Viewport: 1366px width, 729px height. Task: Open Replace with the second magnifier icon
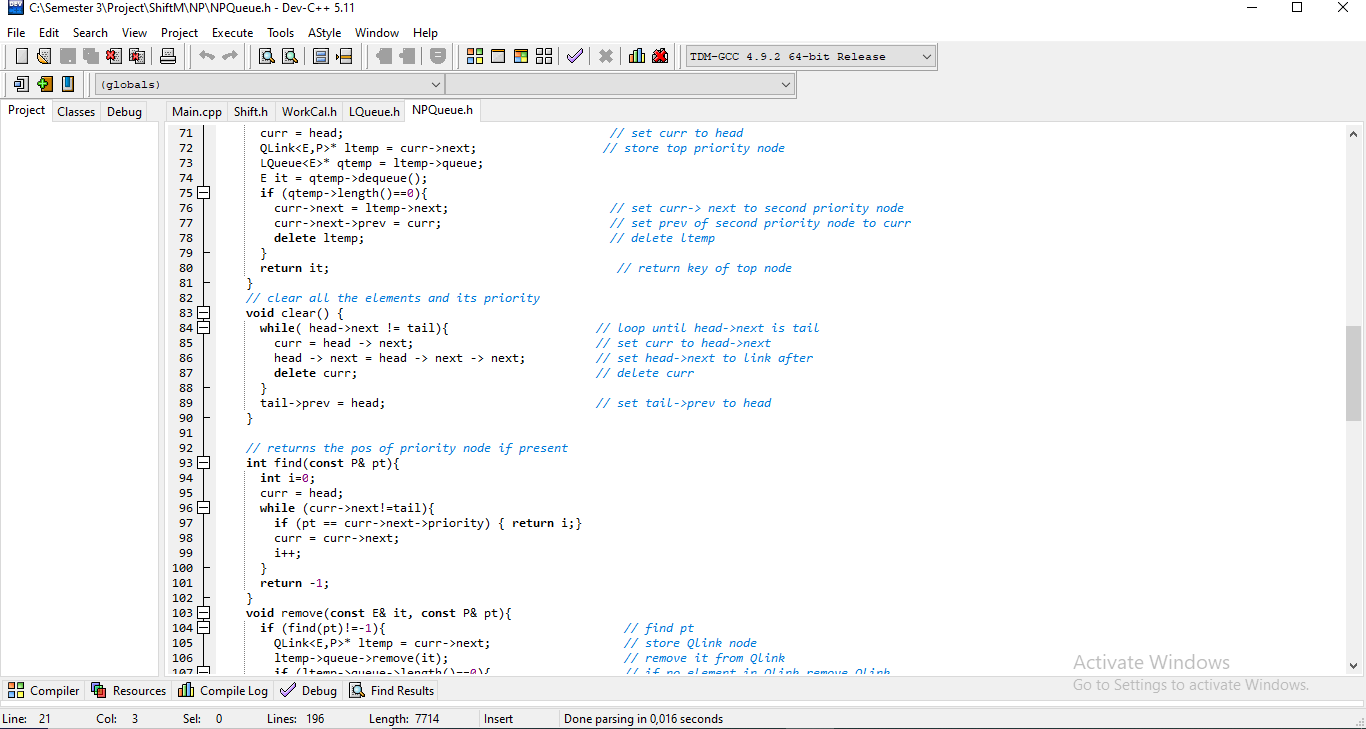[x=290, y=56]
